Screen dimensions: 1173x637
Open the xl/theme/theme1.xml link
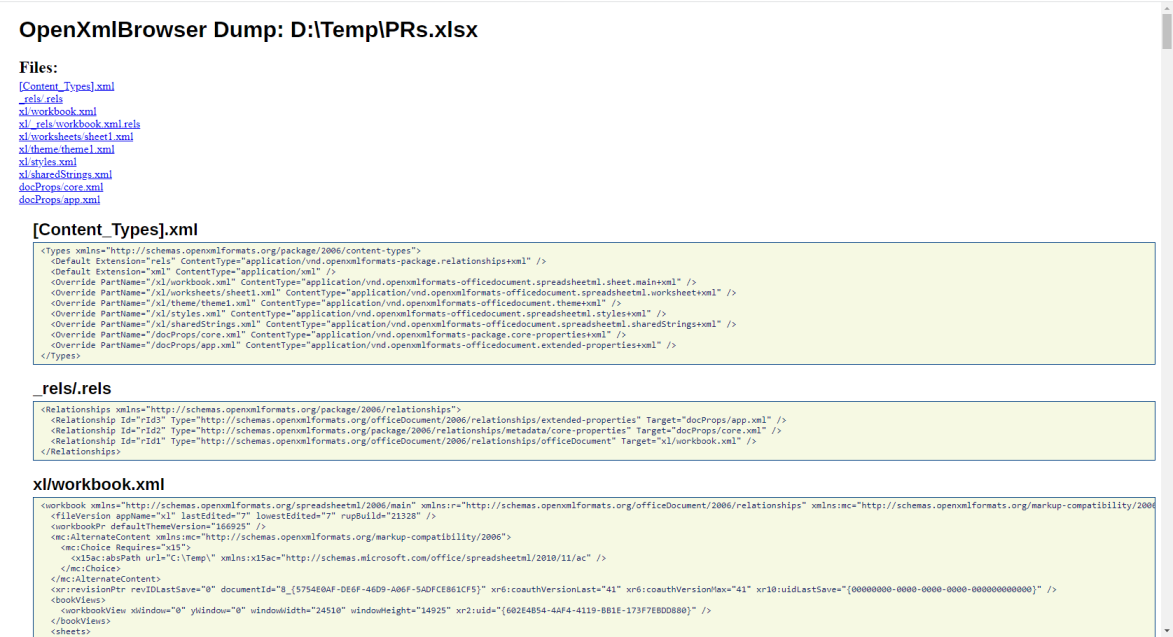click(x=66, y=149)
